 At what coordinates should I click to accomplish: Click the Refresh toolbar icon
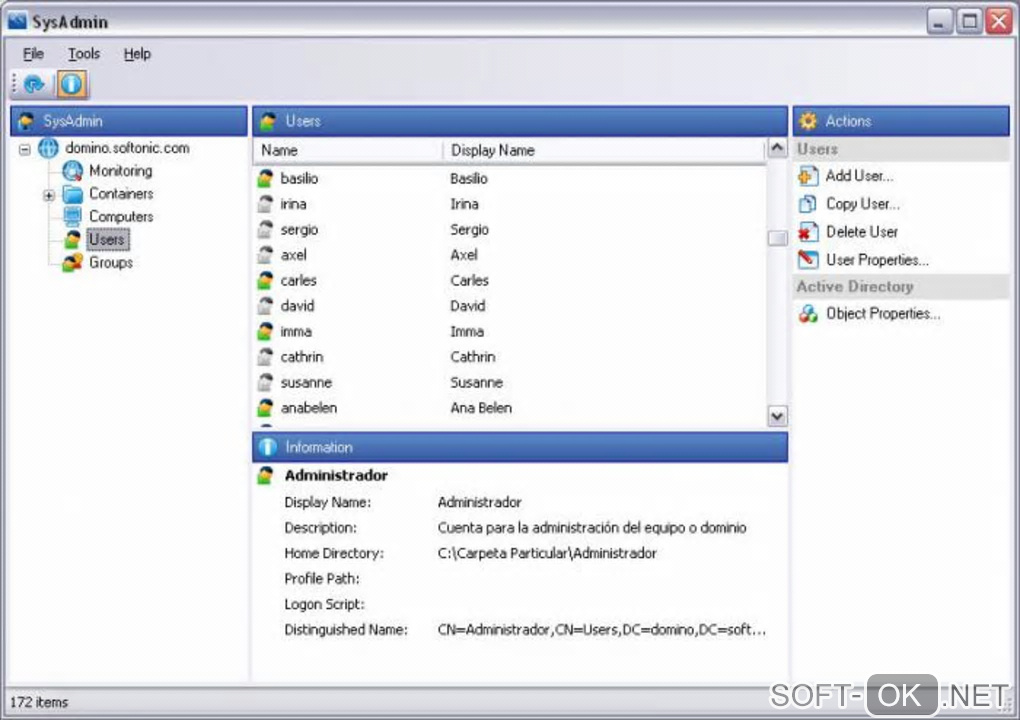33,84
